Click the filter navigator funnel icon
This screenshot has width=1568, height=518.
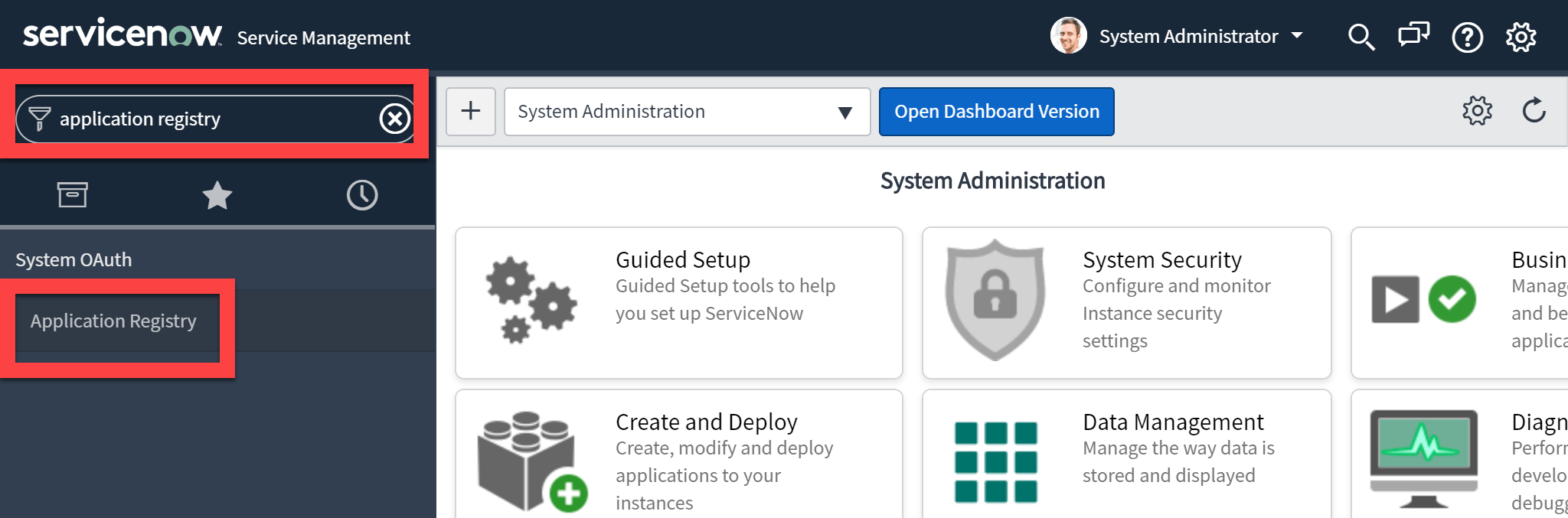(x=39, y=119)
